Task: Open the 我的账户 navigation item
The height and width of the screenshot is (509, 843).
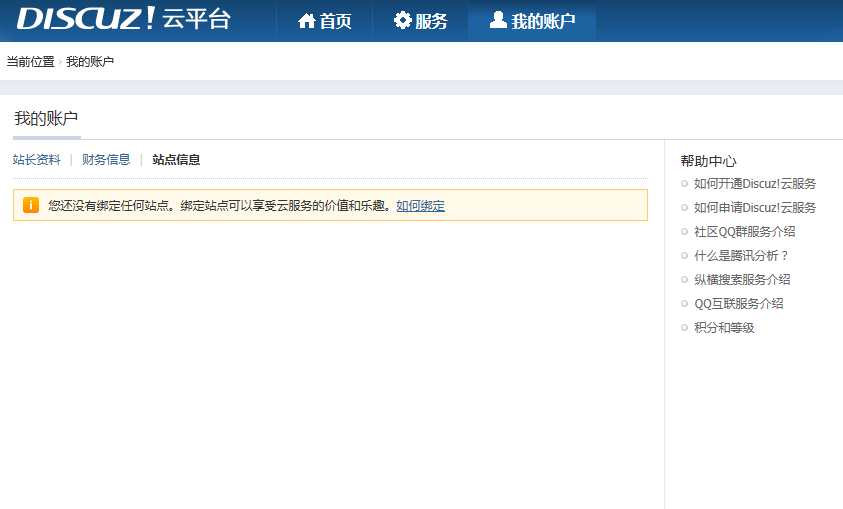Action: 532,21
